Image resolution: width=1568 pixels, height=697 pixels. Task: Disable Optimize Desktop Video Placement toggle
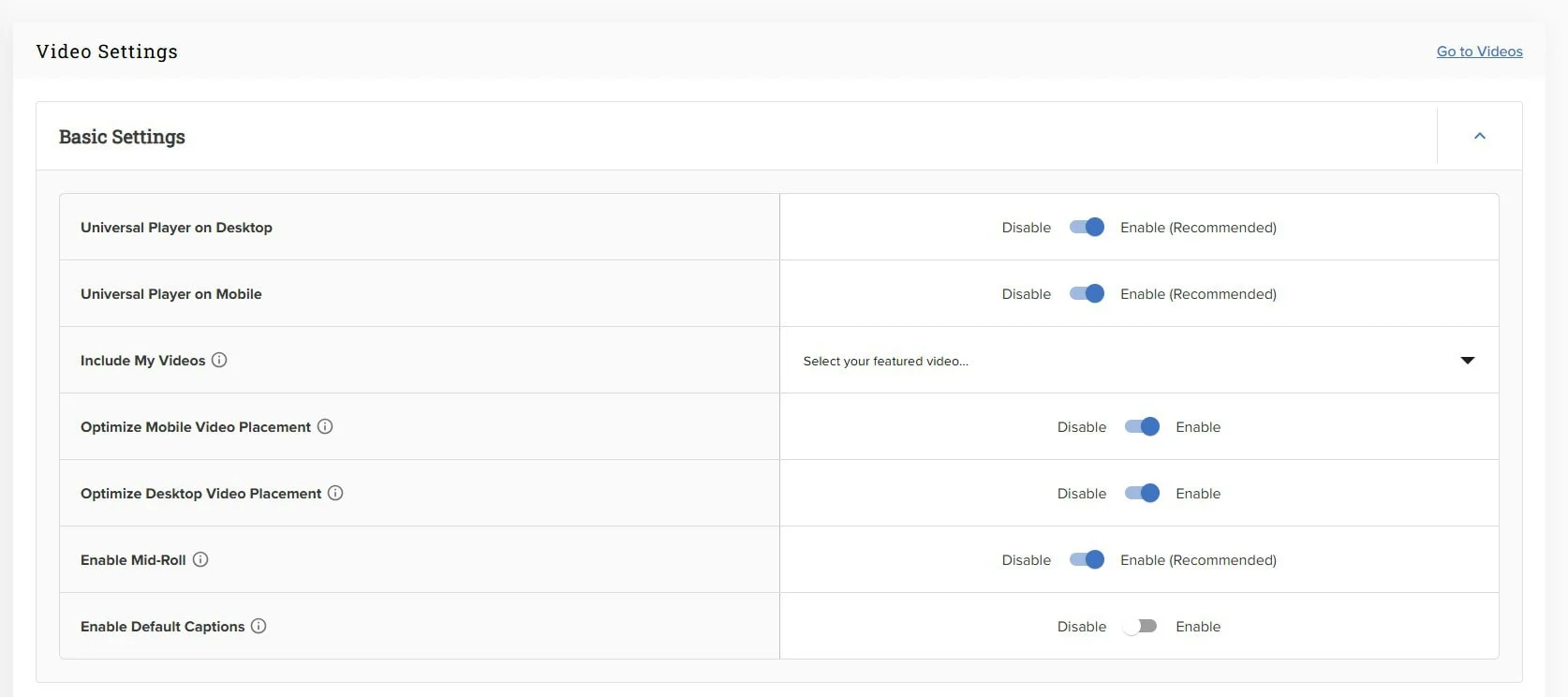tap(1142, 493)
